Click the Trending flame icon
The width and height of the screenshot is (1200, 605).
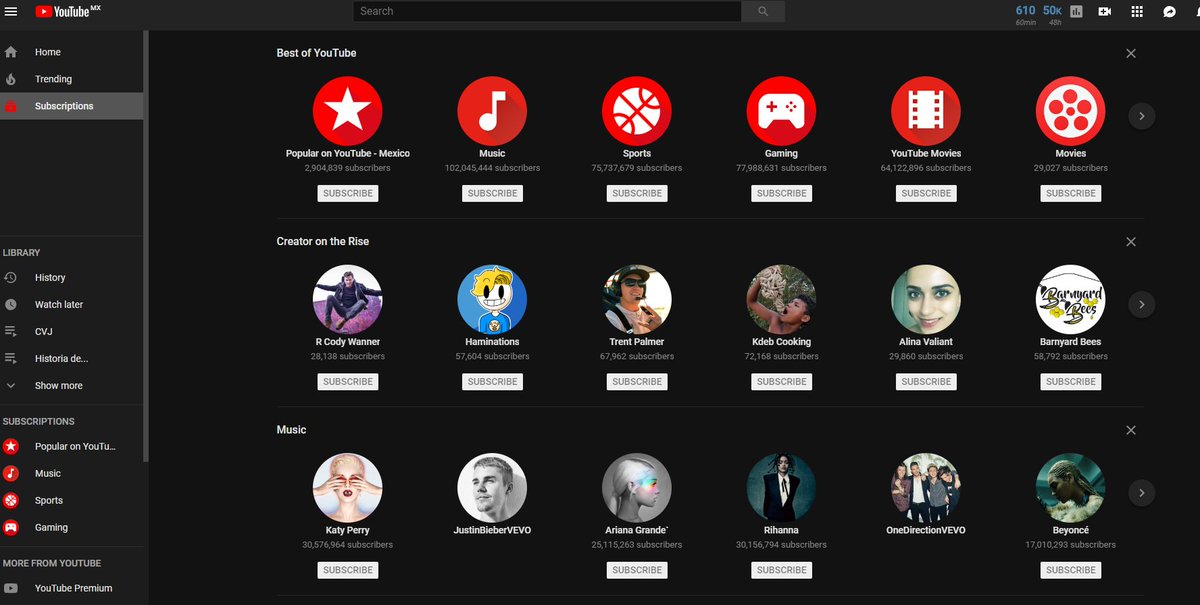pyautogui.click(x=11, y=79)
